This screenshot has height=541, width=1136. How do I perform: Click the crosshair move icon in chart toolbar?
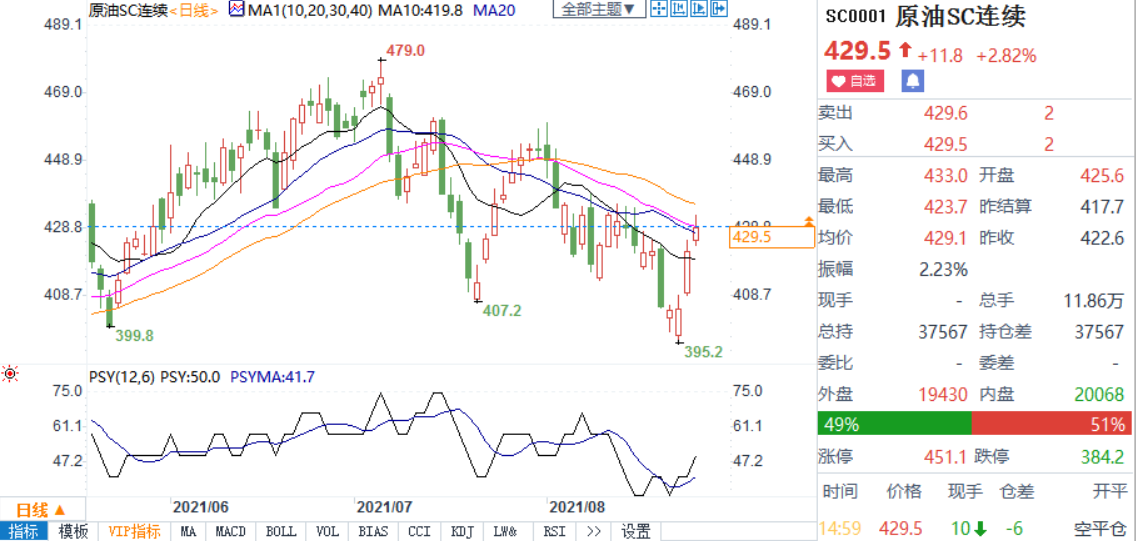(x=658, y=9)
